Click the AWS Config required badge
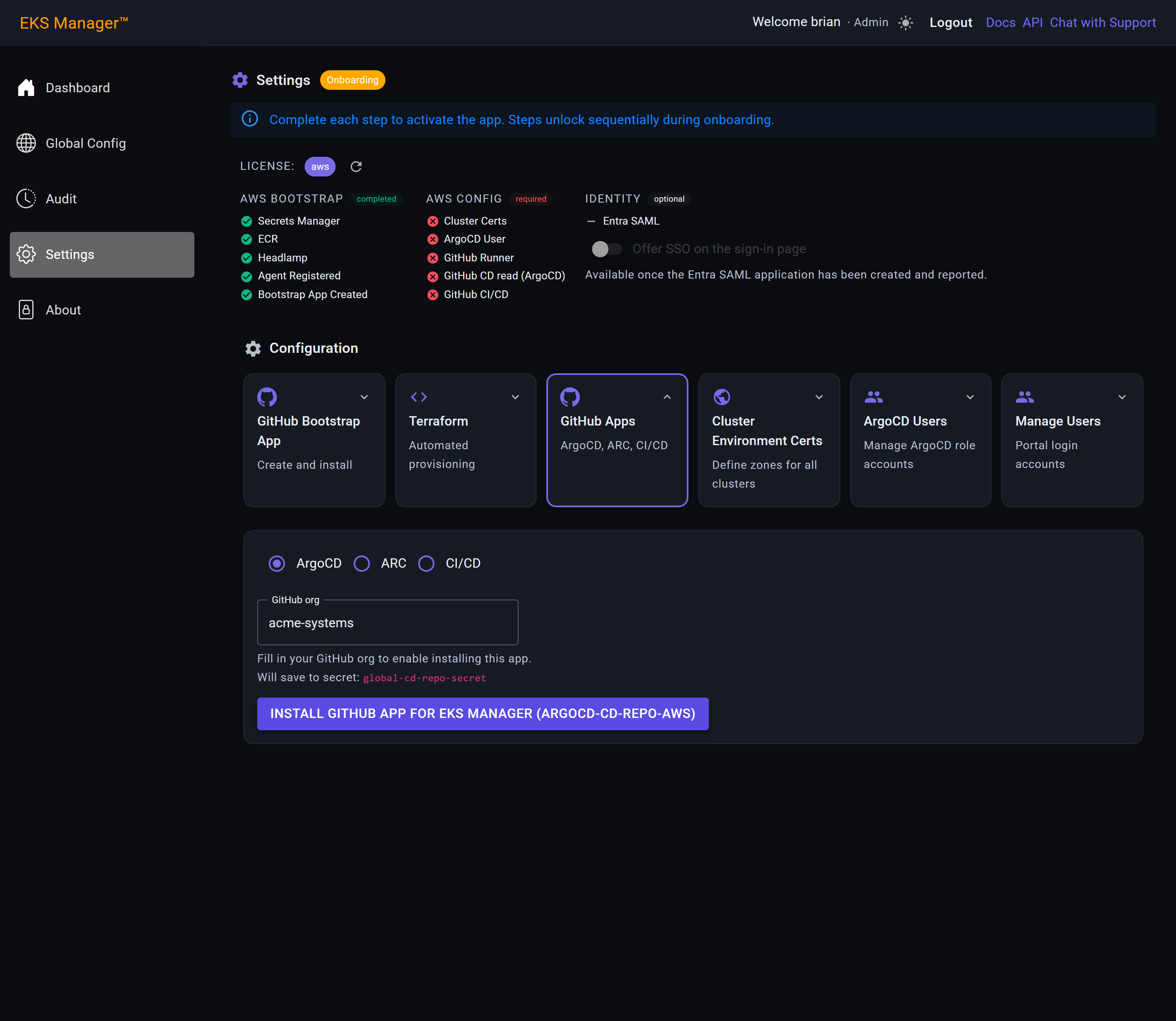This screenshot has height=1021, width=1176. point(530,199)
